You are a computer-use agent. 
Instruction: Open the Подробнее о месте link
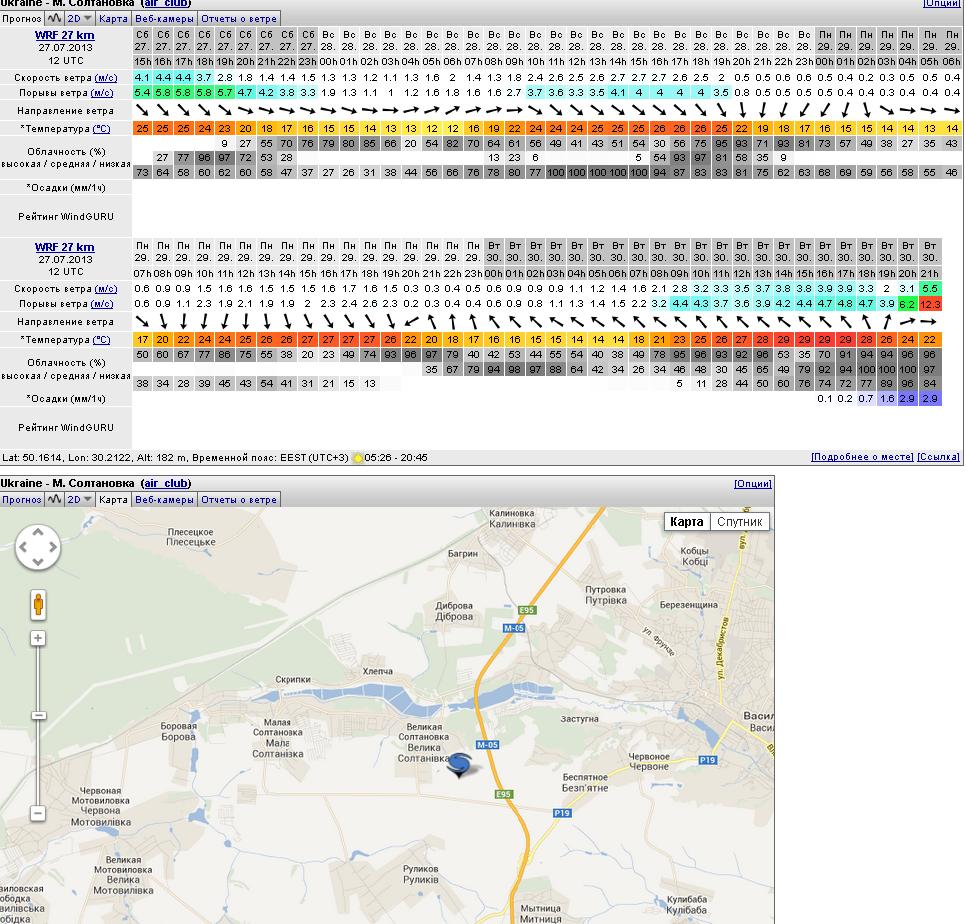[861, 457]
